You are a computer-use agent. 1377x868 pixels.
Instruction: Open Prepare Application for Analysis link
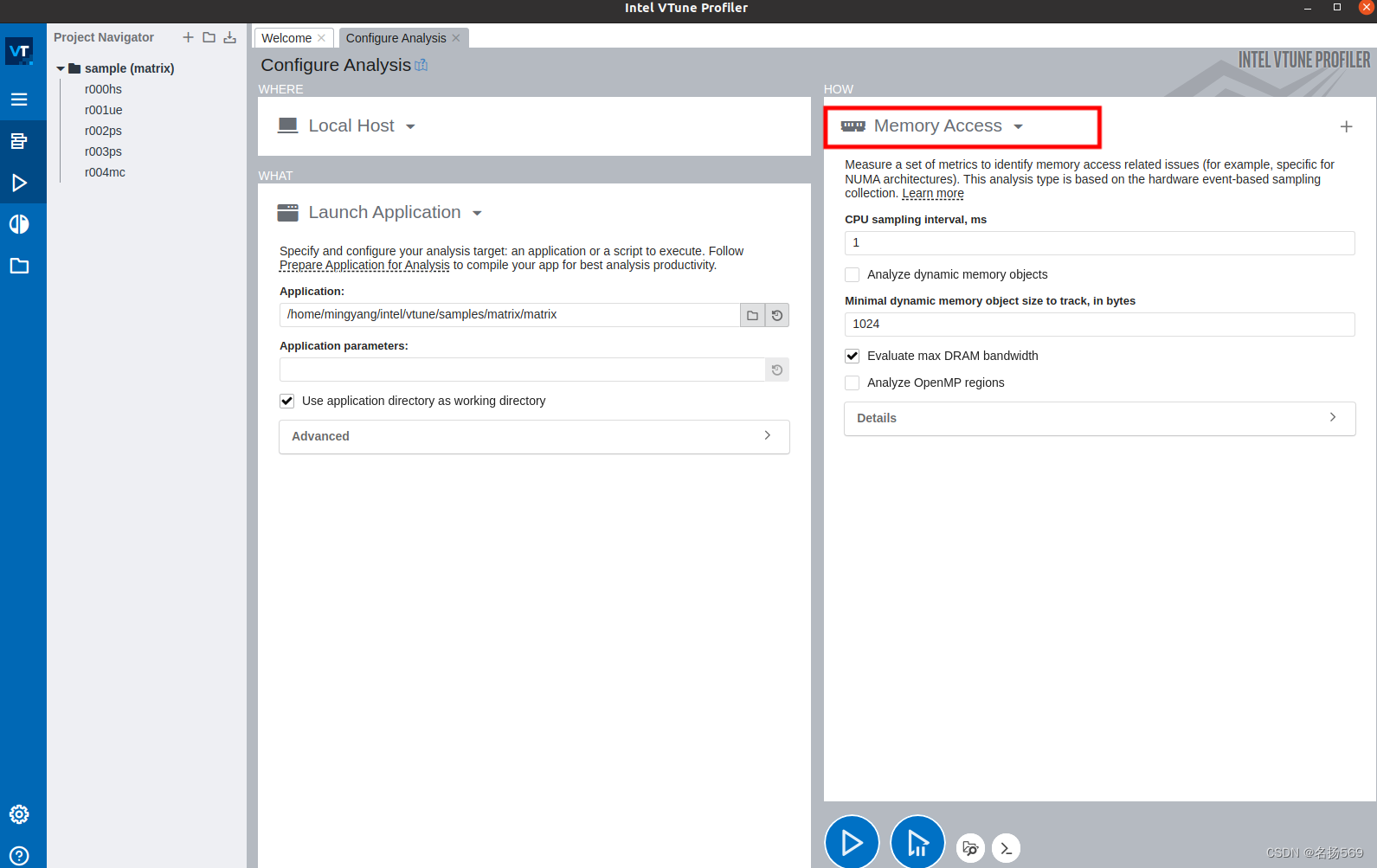(x=364, y=266)
